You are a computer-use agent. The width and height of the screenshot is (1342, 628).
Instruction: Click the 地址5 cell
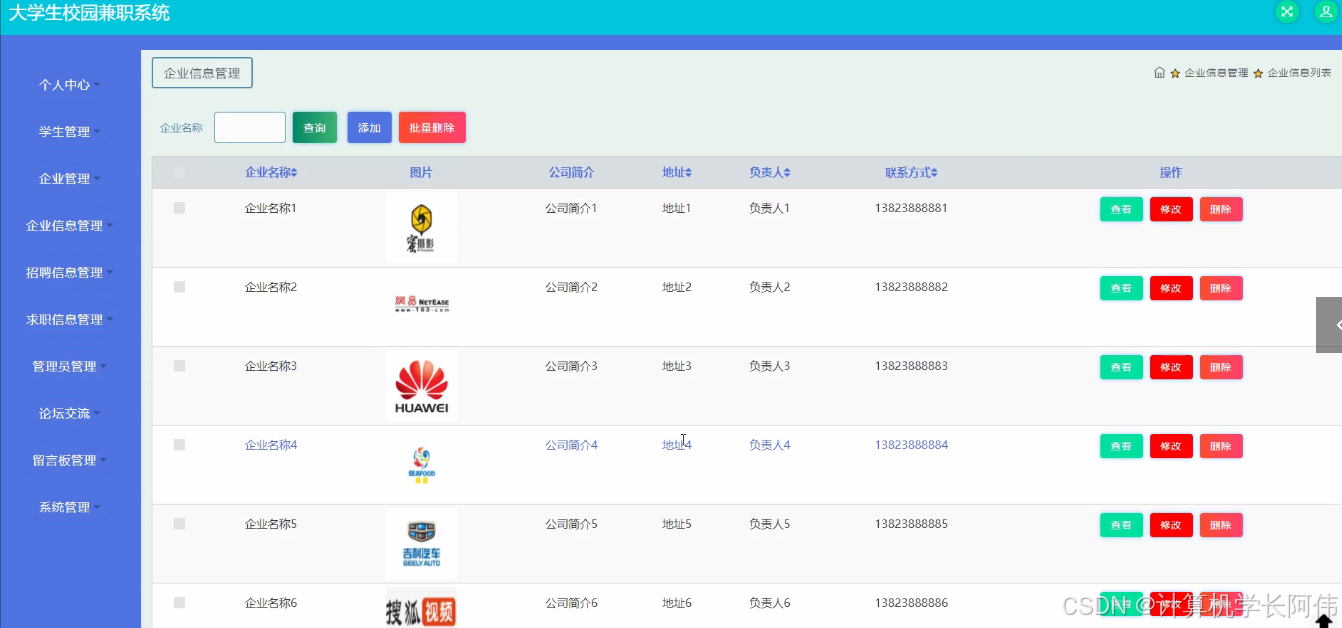pyautogui.click(x=676, y=524)
